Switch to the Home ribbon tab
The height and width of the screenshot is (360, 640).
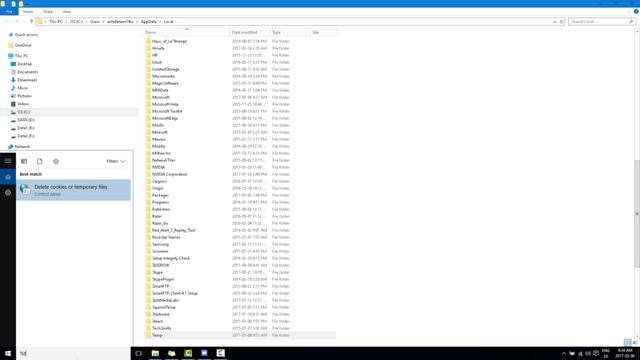(x=28, y=12)
